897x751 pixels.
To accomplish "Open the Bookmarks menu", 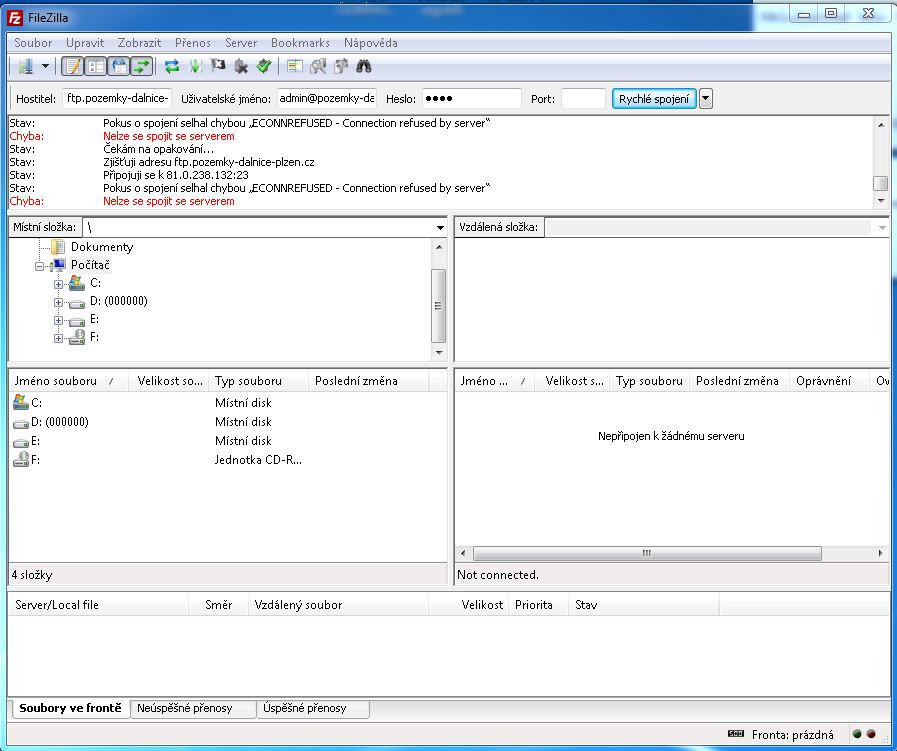I will pos(300,43).
